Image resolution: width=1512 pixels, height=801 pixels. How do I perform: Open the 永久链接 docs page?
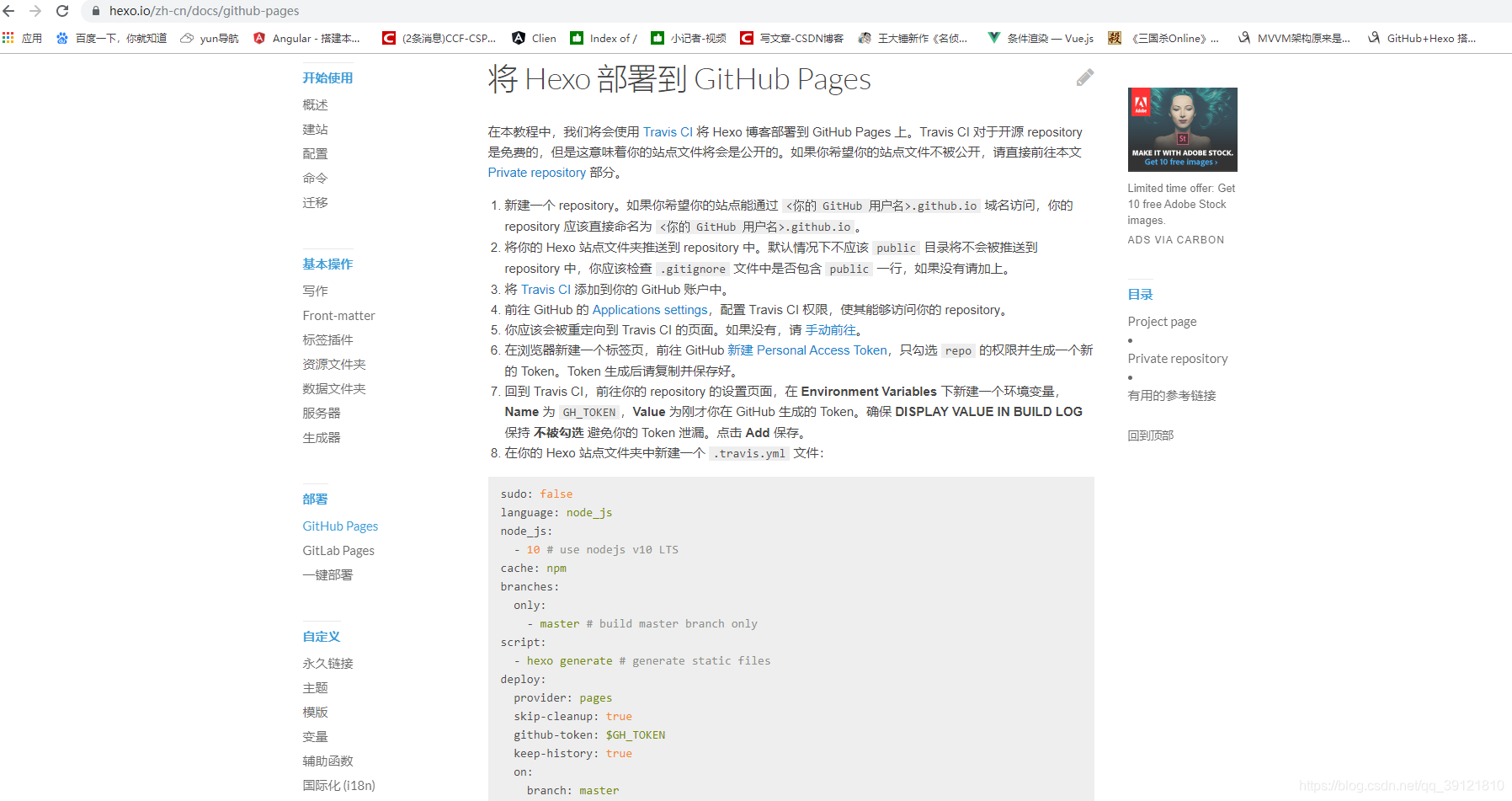coord(327,663)
